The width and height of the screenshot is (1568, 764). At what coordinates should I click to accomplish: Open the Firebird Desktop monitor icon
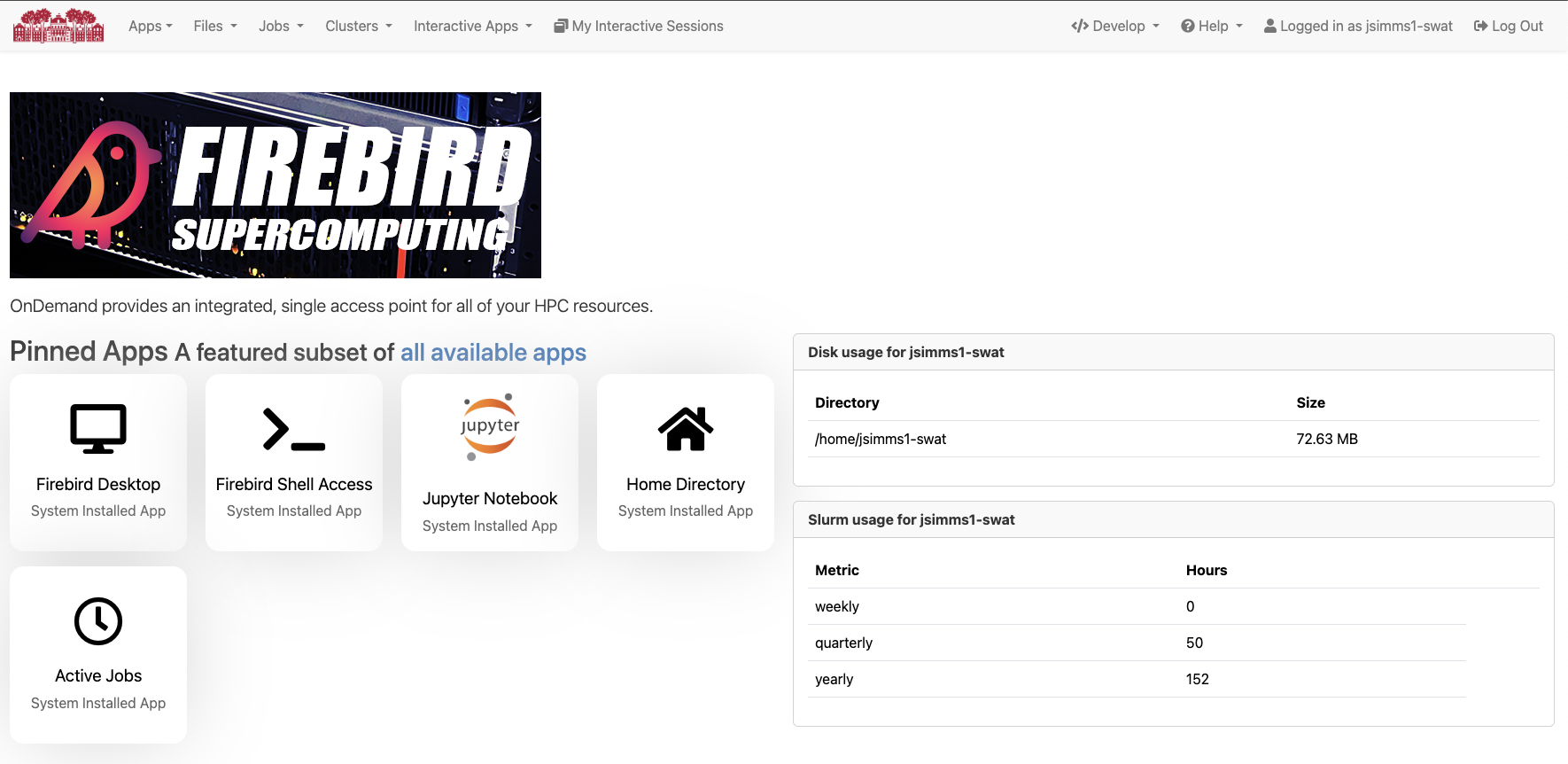tap(98, 429)
